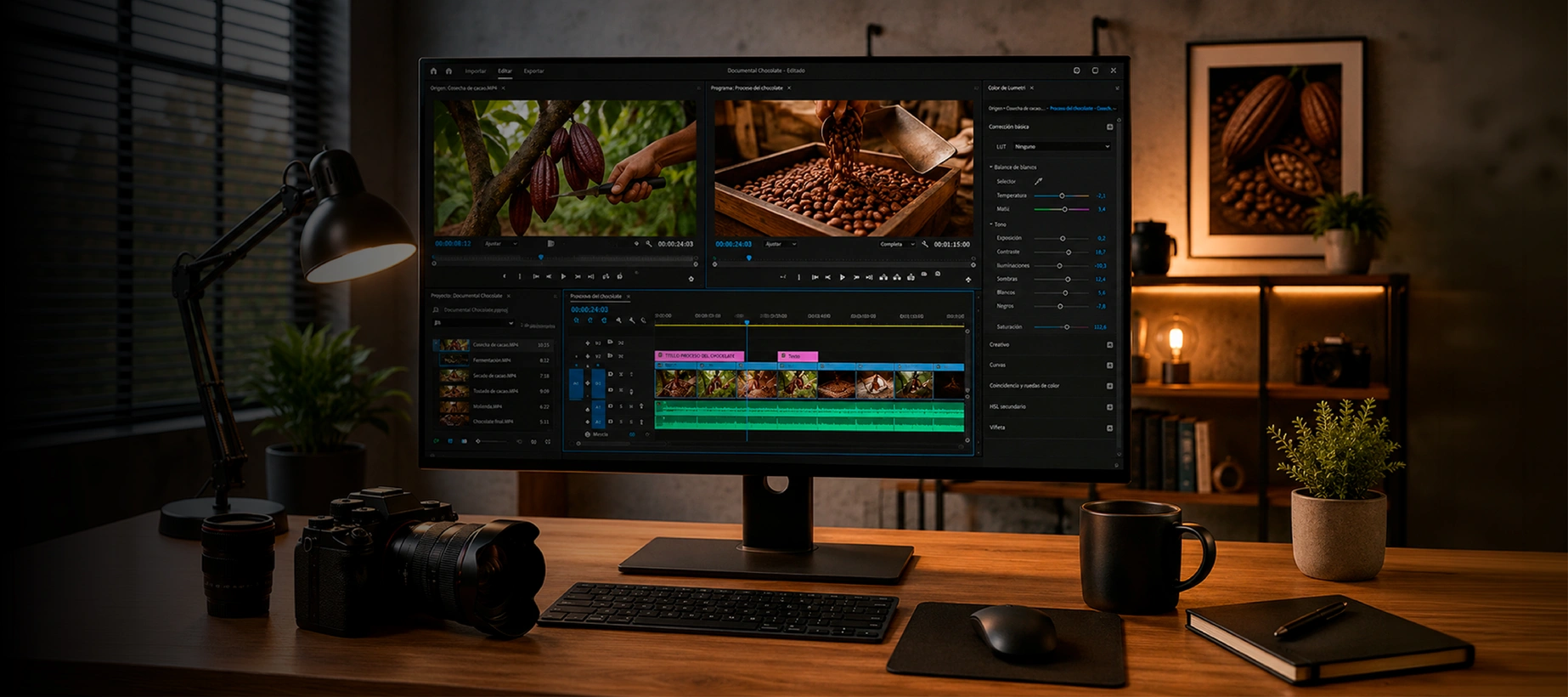Toggle Coincidencia y ruedas de color checkbox

point(1109,386)
